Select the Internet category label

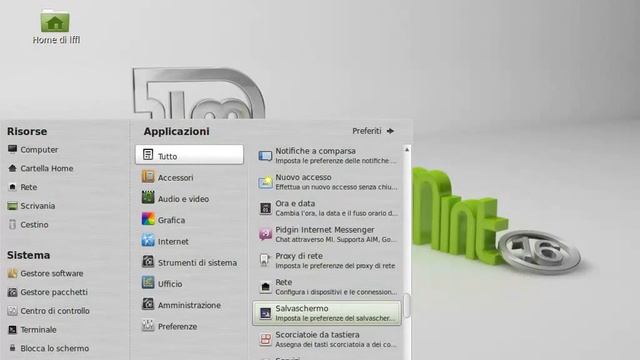pos(173,241)
